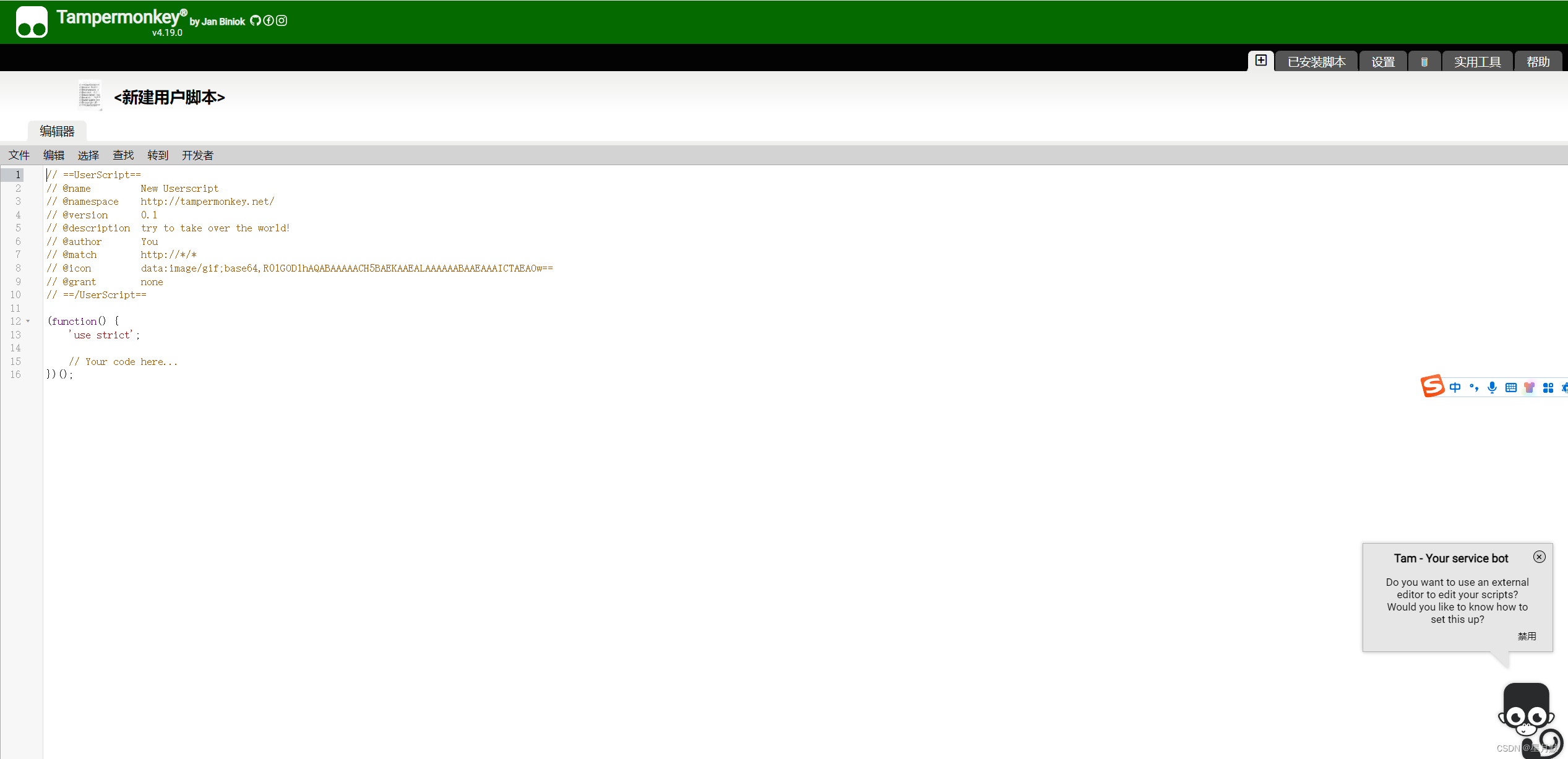Open the trash bin tab
This screenshot has height=759, width=1568.
(1424, 62)
